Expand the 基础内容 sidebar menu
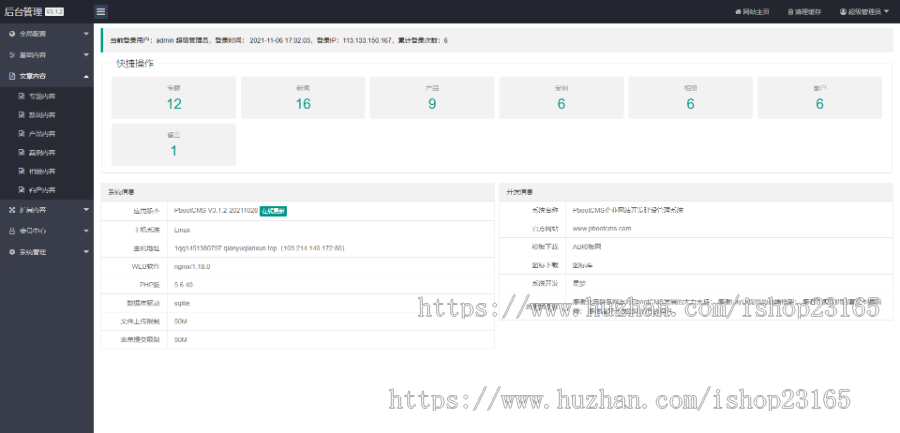This screenshot has width=900, height=433. pyautogui.click(x=46, y=55)
